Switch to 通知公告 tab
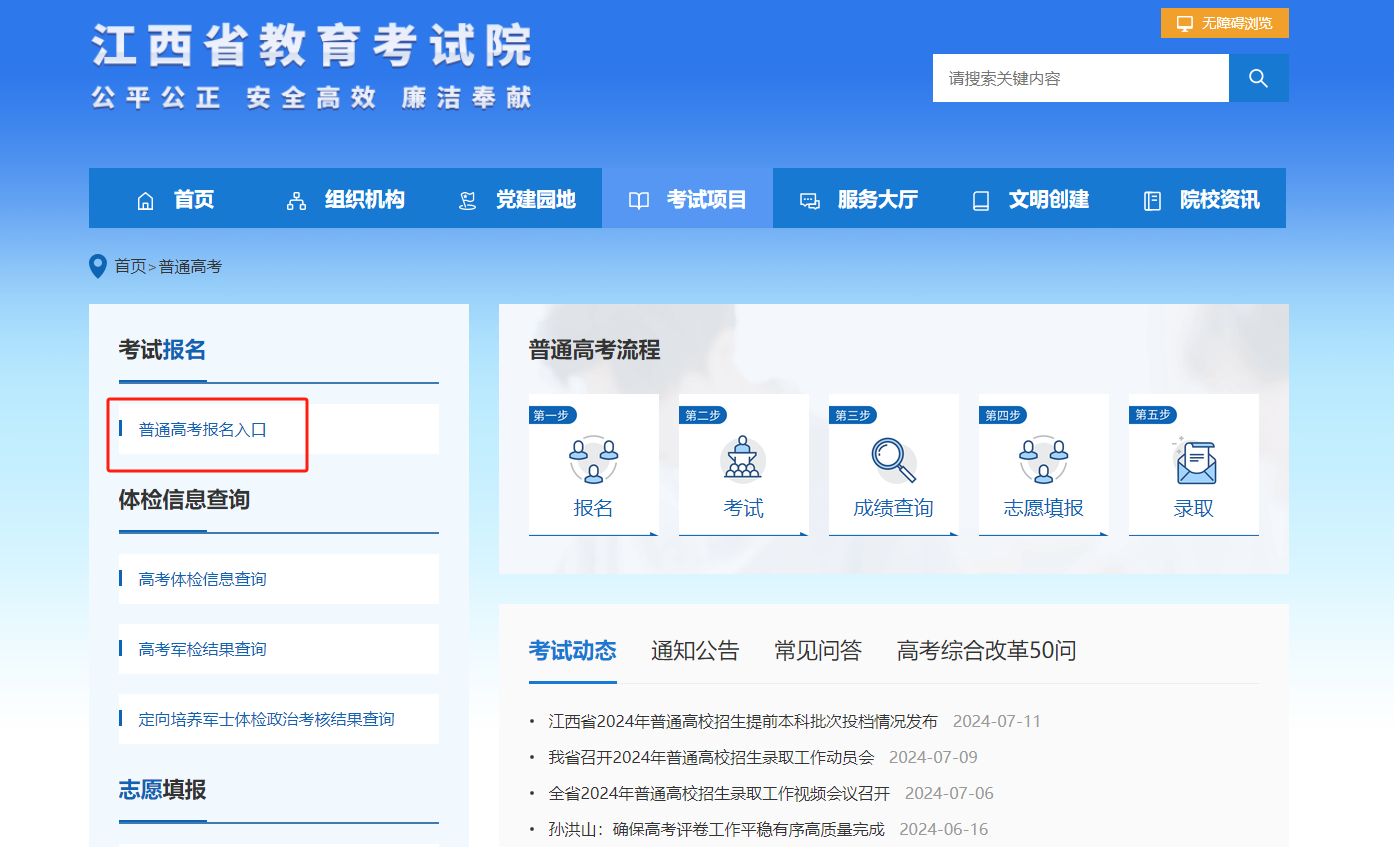Image resolution: width=1394 pixels, height=847 pixels. (x=695, y=651)
